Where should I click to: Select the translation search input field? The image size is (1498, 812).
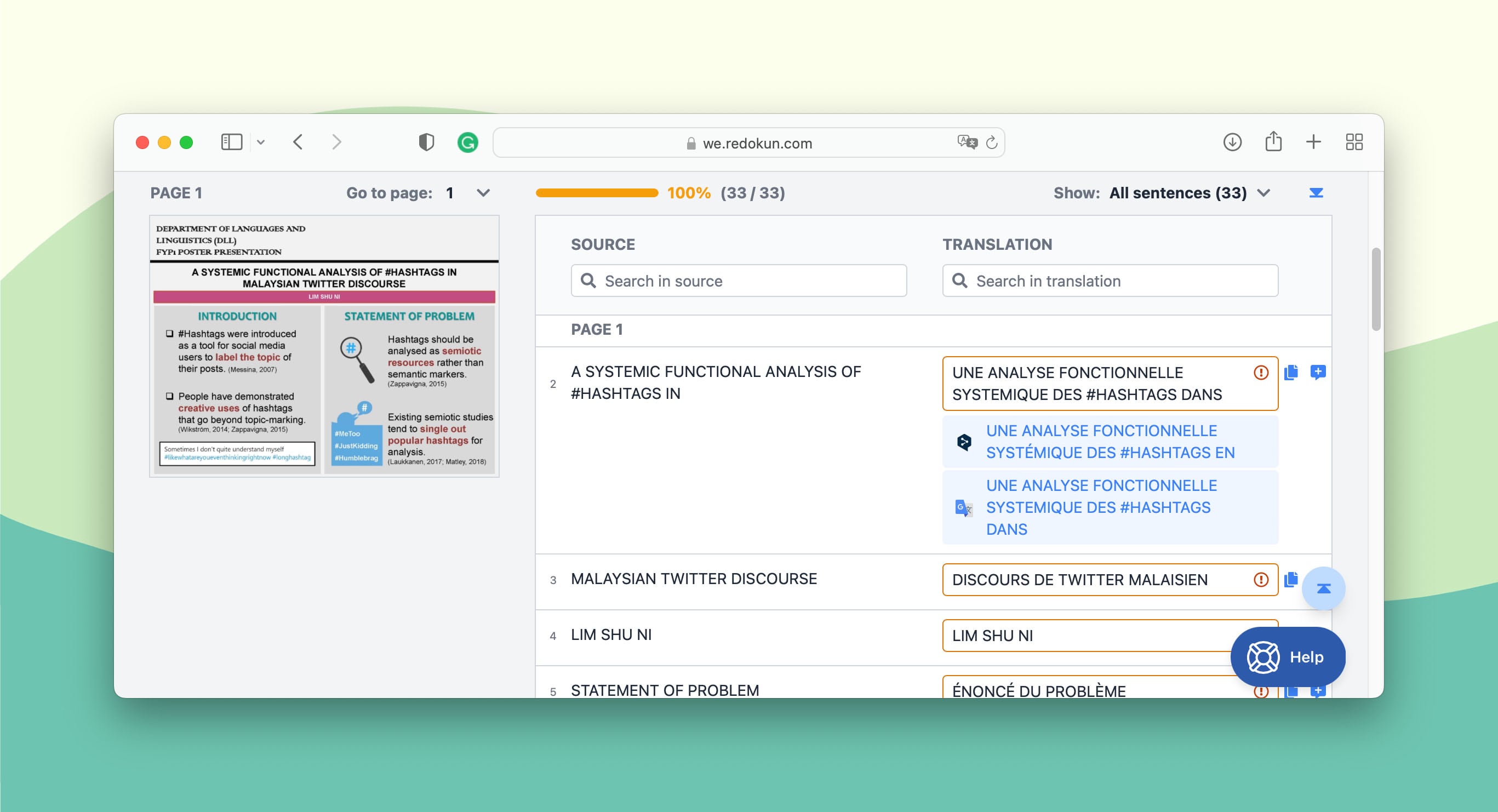(x=1109, y=280)
